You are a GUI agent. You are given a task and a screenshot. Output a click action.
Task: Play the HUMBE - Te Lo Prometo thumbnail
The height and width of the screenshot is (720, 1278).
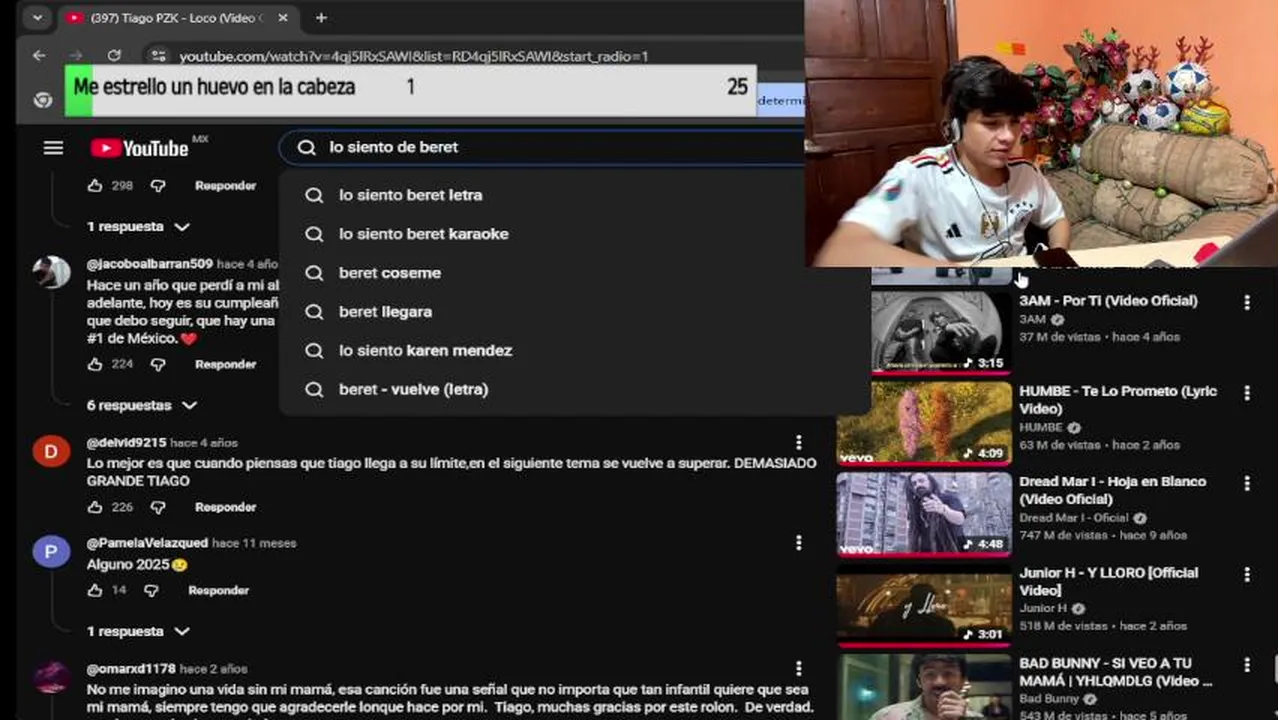pyautogui.click(x=924, y=423)
